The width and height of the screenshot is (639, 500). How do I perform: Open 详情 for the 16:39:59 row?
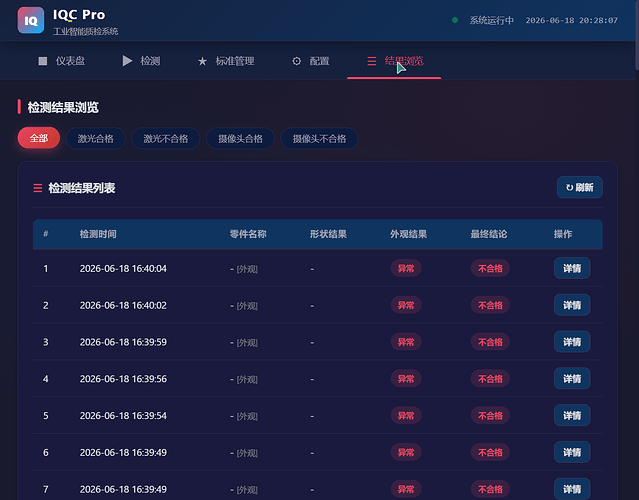[572, 341]
